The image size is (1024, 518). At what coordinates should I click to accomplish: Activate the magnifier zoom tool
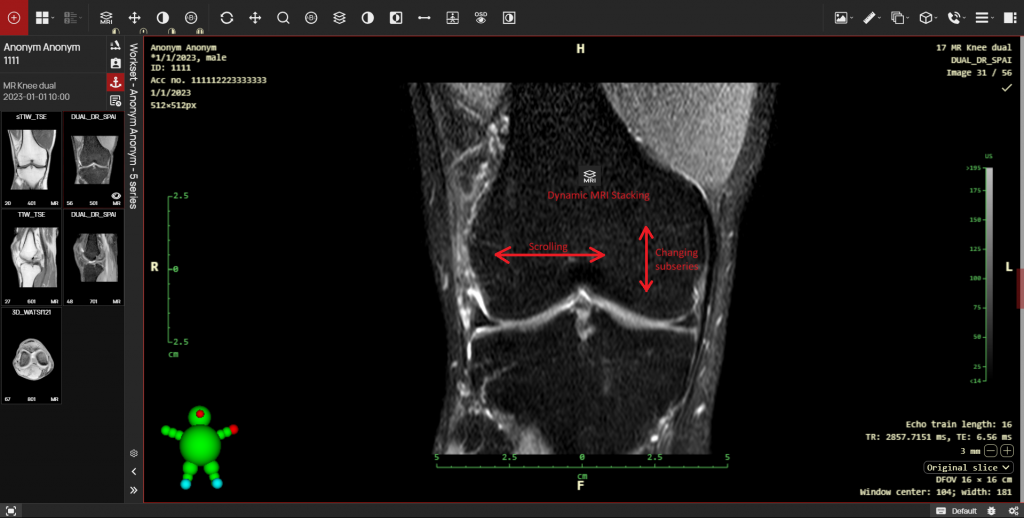pyautogui.click(x=283, y=17)
